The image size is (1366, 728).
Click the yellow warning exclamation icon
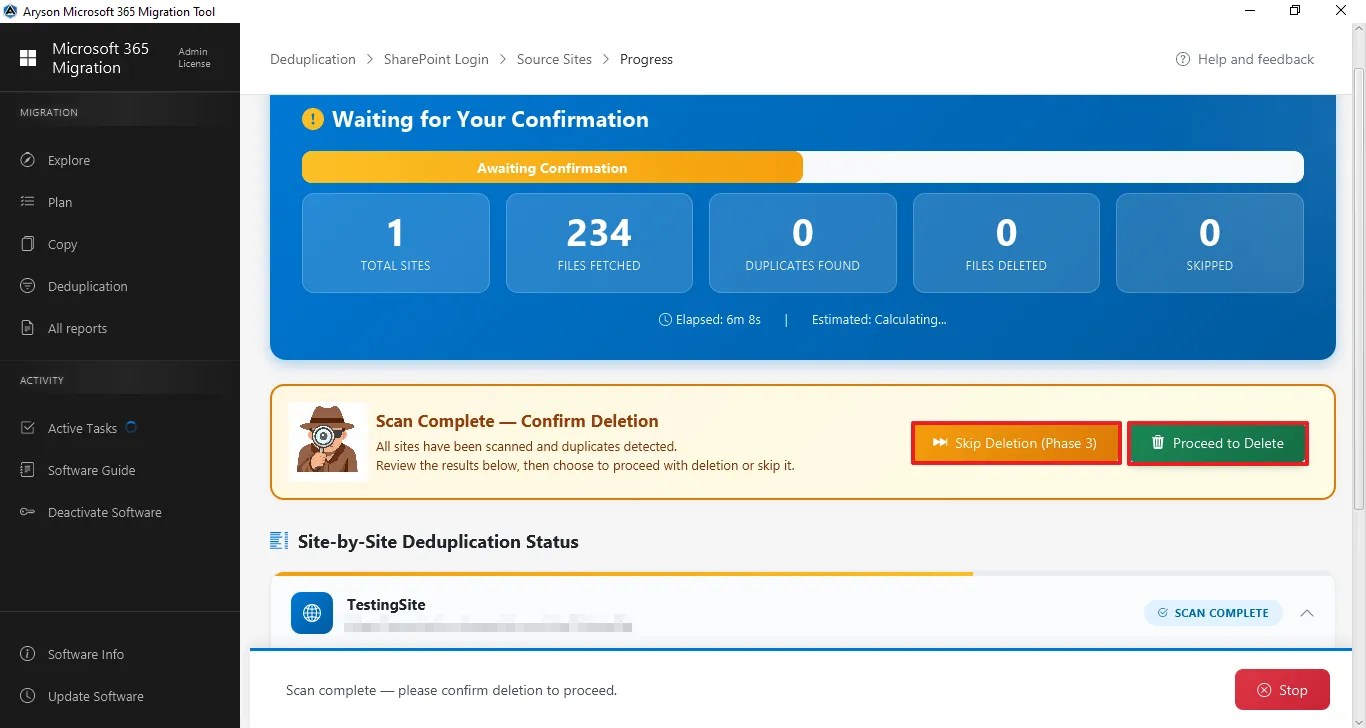click(313, 120)
